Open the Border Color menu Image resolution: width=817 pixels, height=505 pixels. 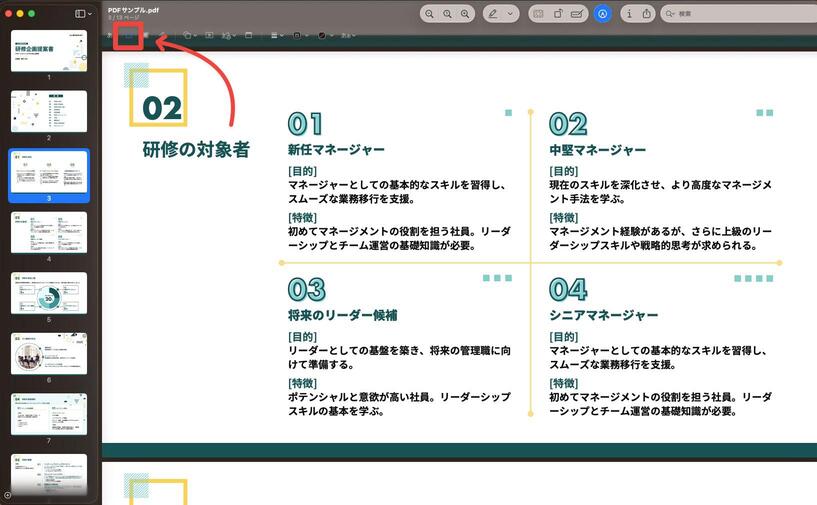pos(300,35)
